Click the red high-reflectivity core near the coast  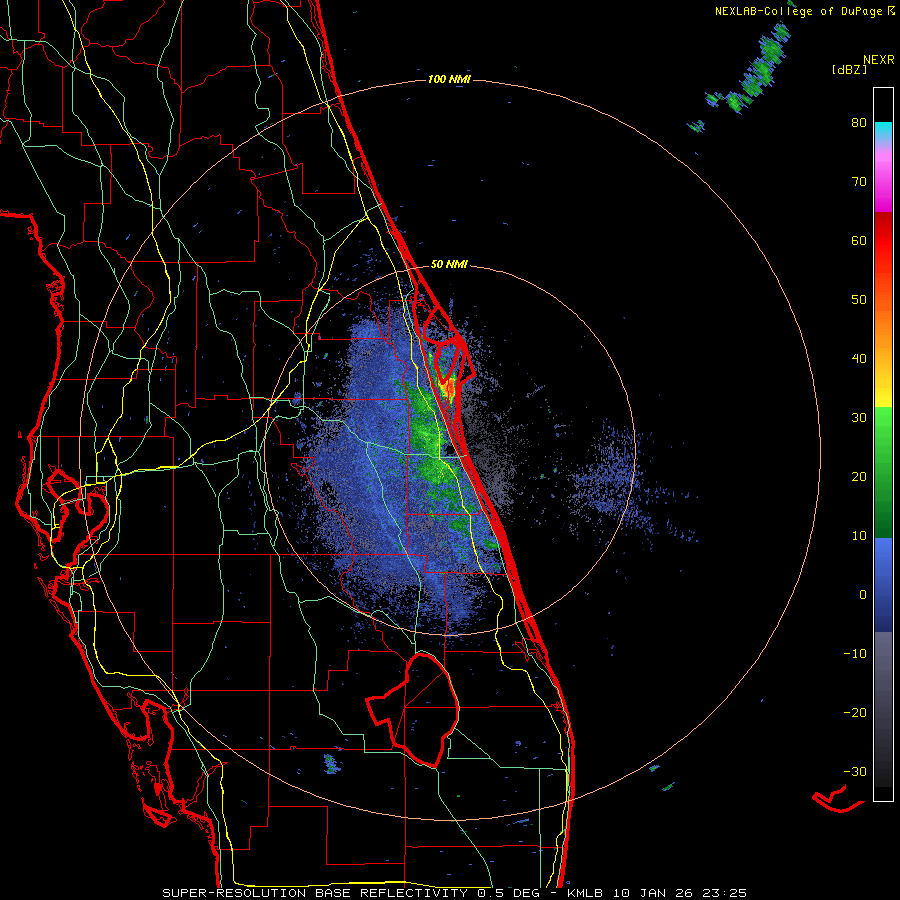(448, 389)
